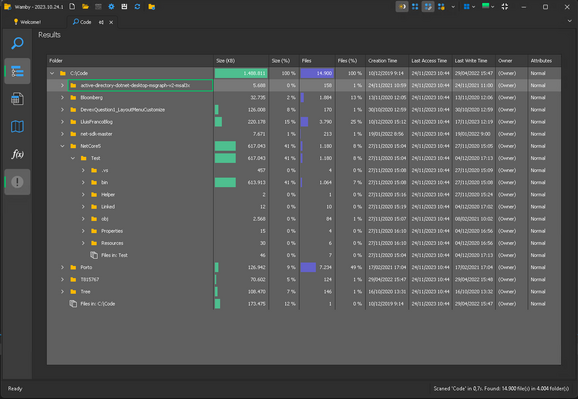Select the tree list view sidebar icon
Viewport: 578px width, 399px height.
point(17,71)
